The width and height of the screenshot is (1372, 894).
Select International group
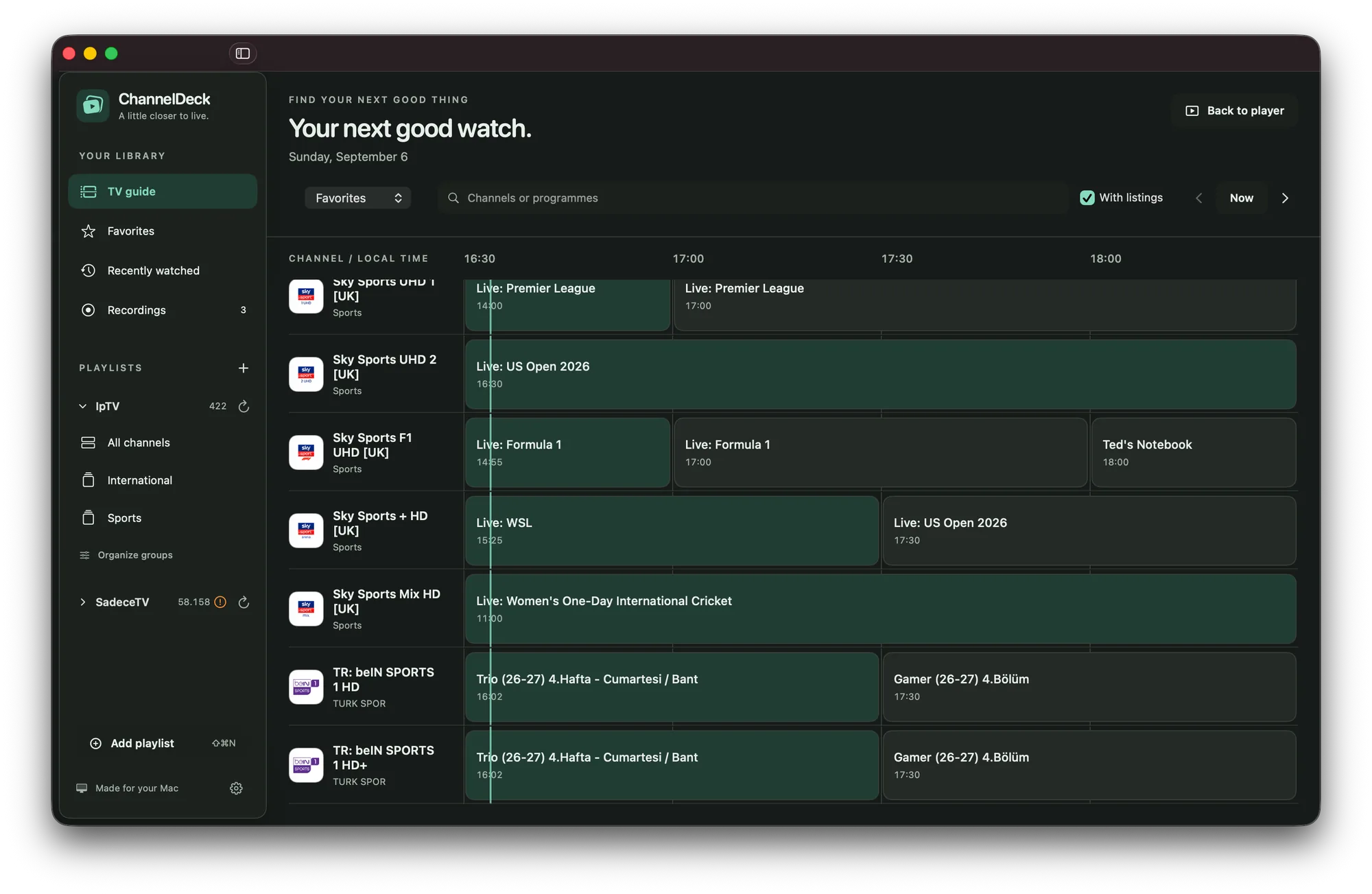tap(163, 480)
